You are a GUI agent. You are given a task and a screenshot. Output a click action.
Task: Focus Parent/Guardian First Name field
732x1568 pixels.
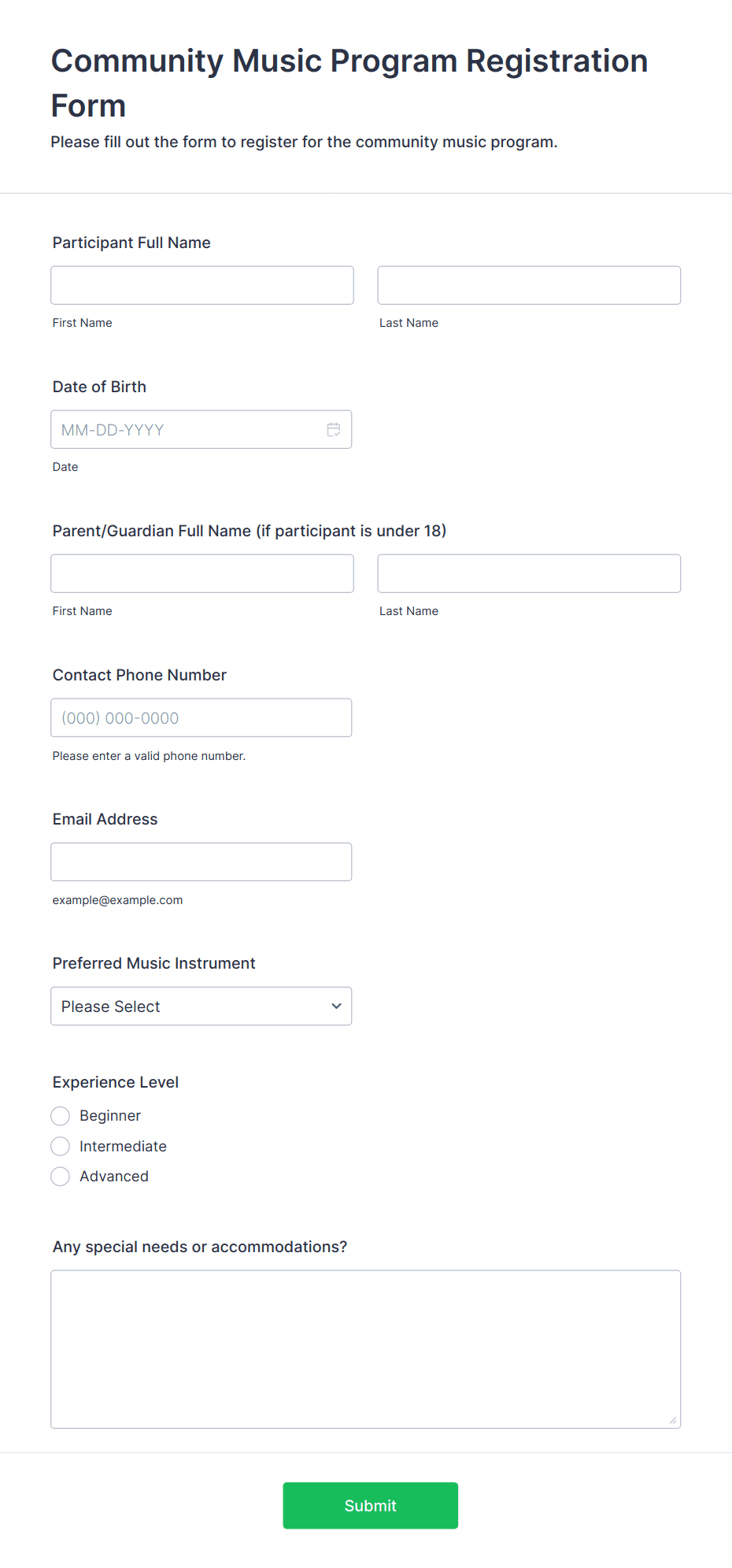(x=202, y=573)
